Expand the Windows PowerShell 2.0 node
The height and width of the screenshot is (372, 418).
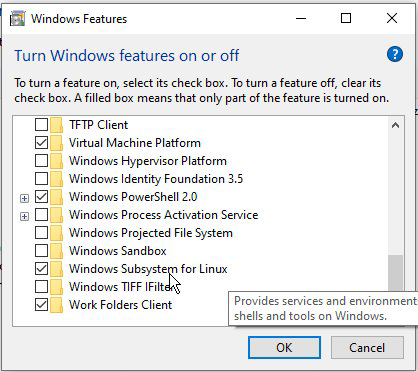pyautogui.click(x=24, y=198)
